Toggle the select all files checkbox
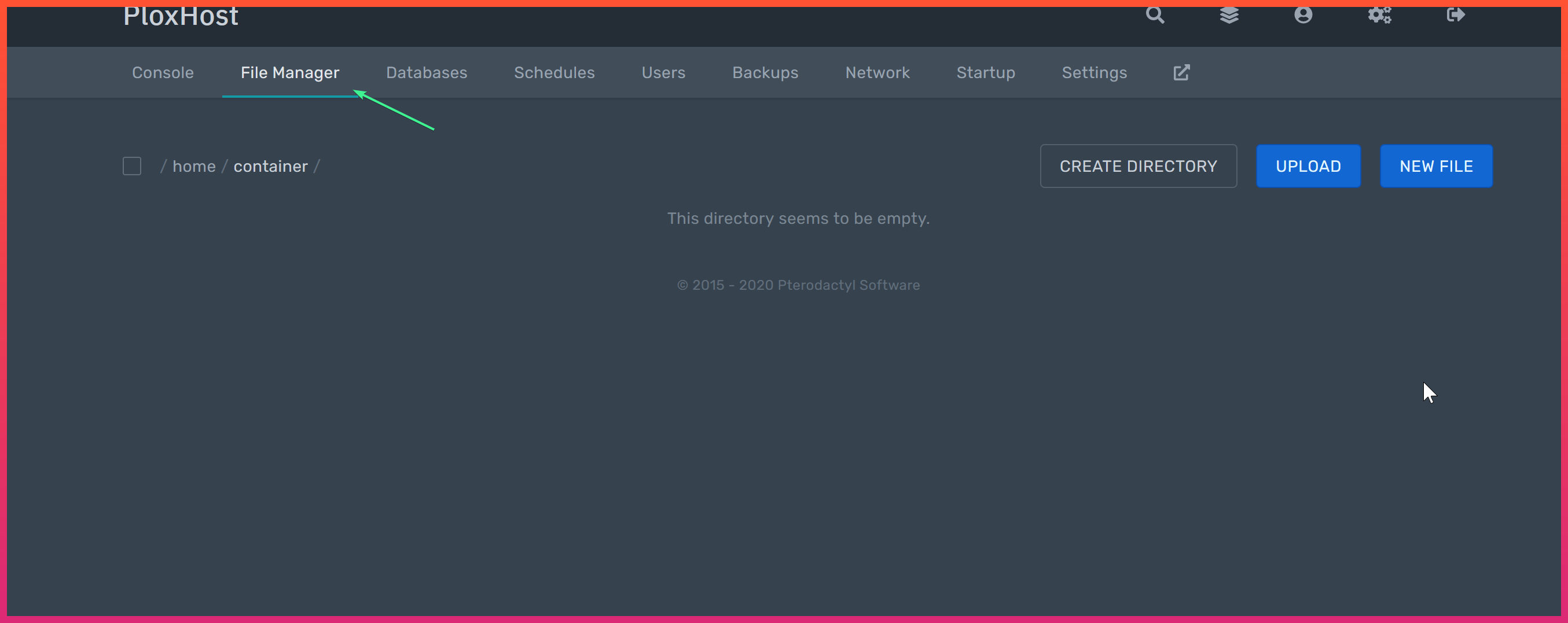 click(132, 166)
